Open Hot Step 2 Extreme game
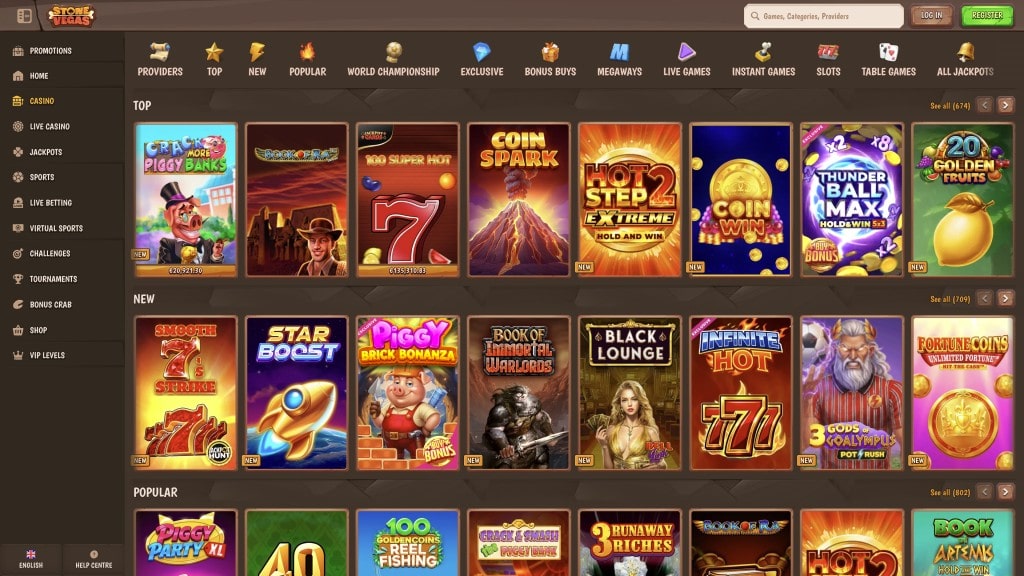This screenshot has height=576, width=1024. [x=630, y=200]
